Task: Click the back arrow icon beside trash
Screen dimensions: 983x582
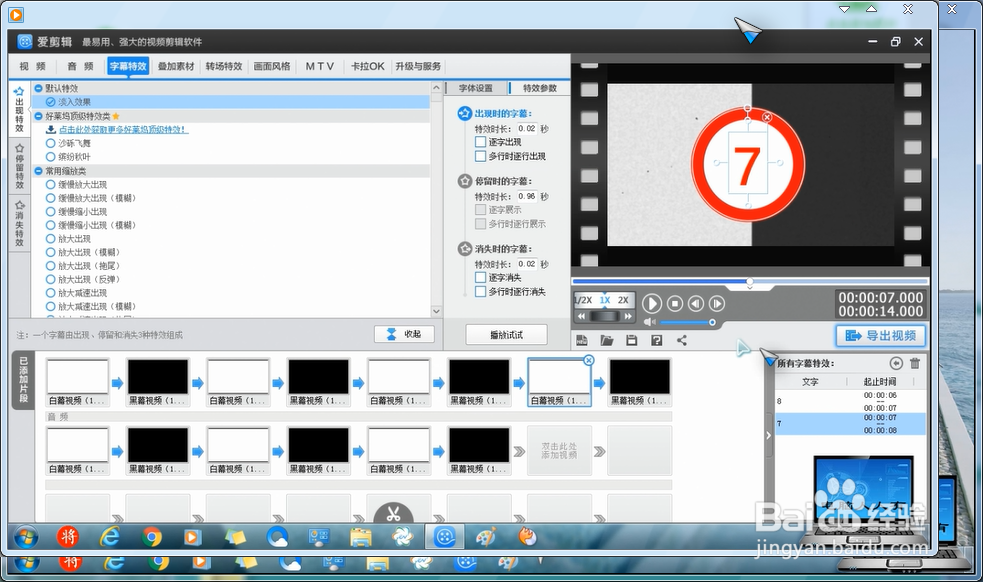Action: point(896,363)
